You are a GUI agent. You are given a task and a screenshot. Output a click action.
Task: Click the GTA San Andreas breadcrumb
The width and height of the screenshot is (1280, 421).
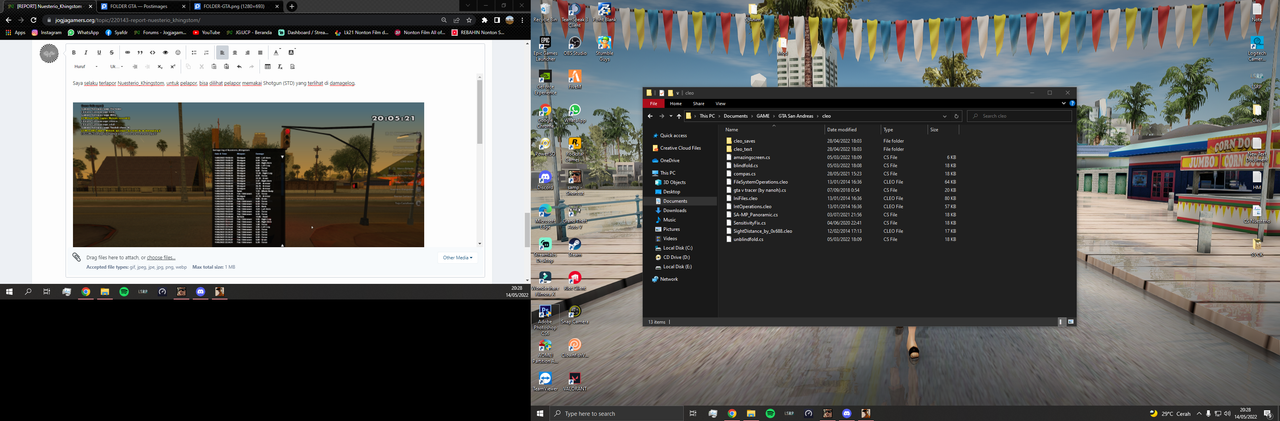pos(796,116)
